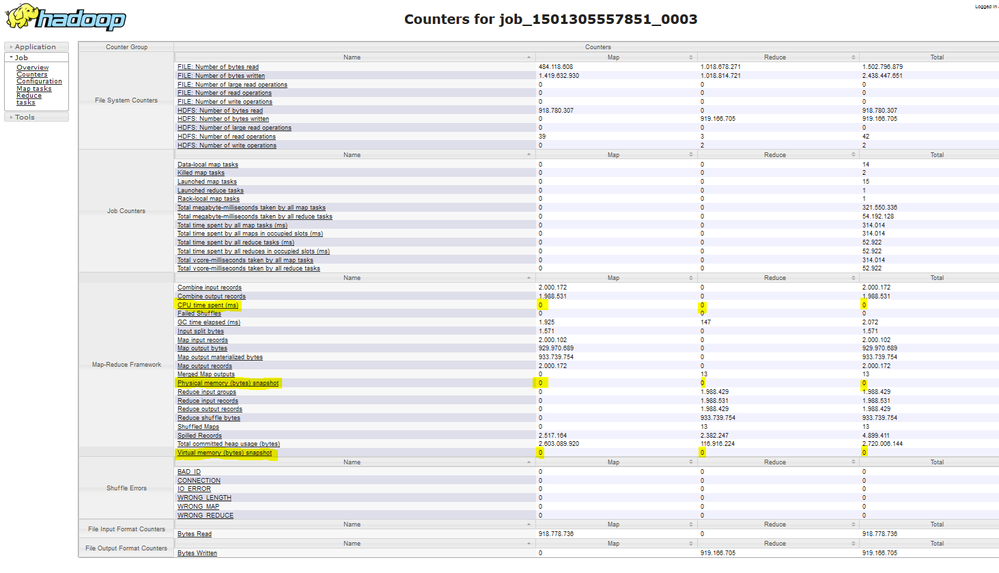Screen dimensions: 999x573
Task: Open Merged Map outputs counter
Action: click(x=206, y=375)
